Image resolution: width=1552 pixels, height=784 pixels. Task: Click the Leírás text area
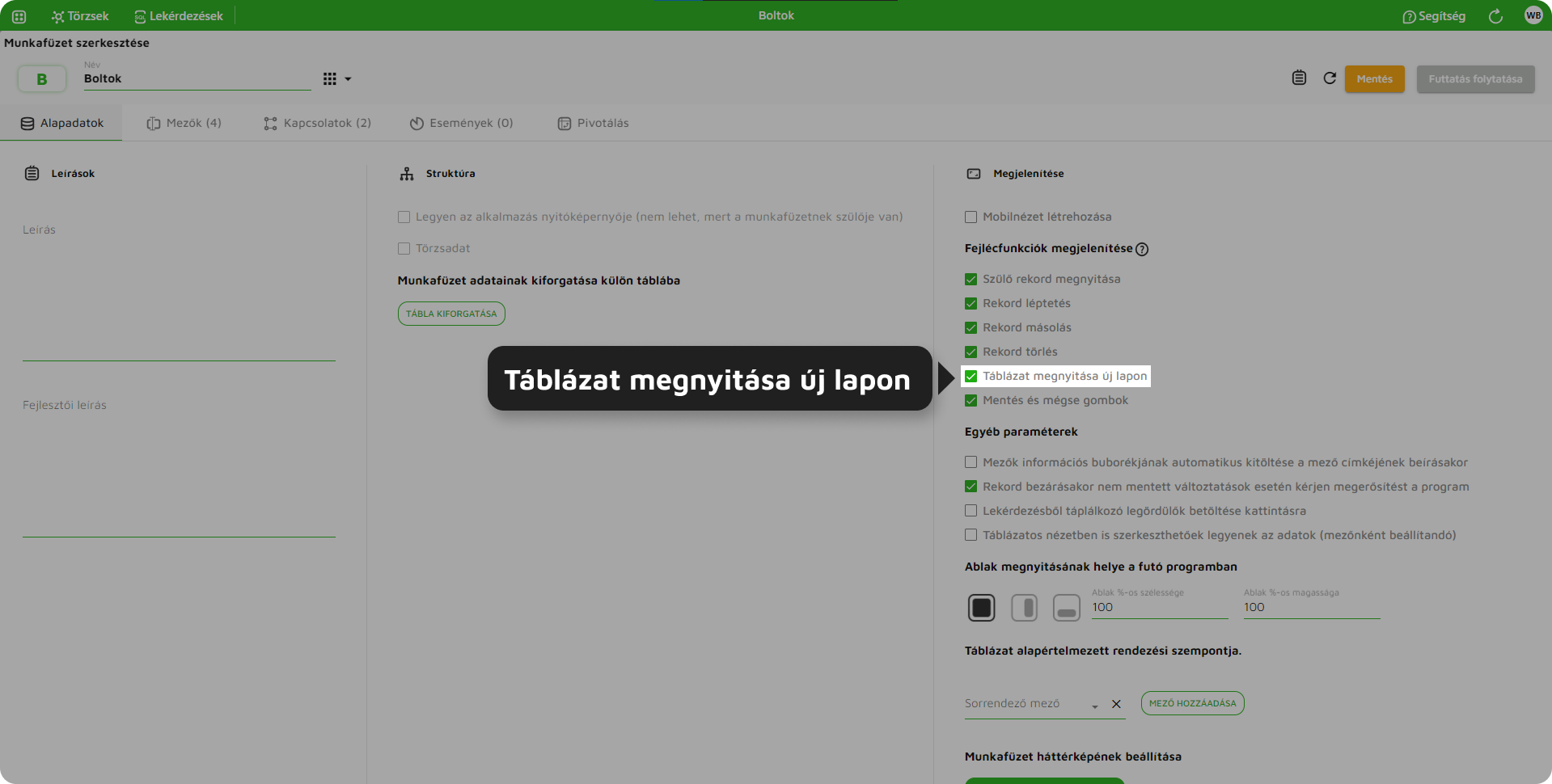pyautogui.click(x=179, y=291)
